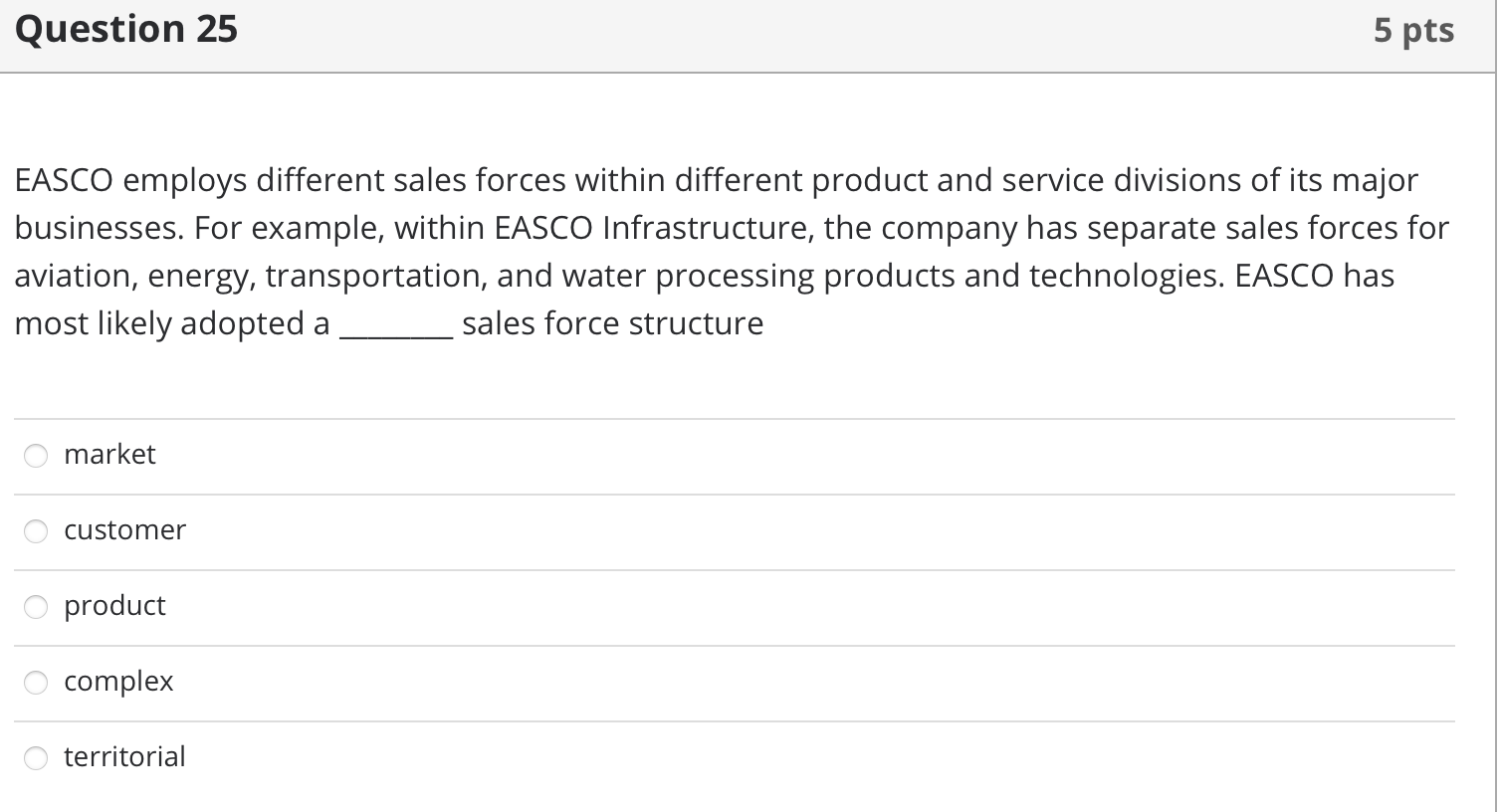Click the words 'EASCO employs' starting the question
This screenshot has height=812, width=1499.
(x=130, y=181)
